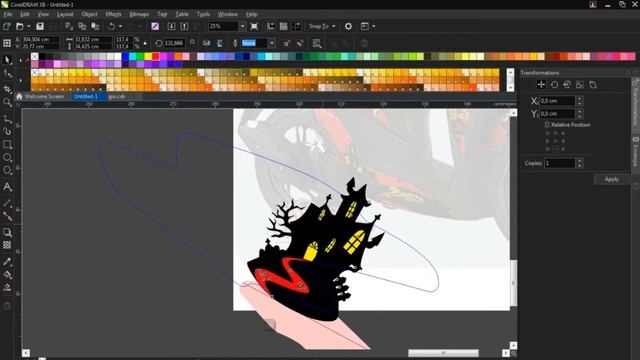Expand the undo history dropdown arrow
The image size is (640, 360).
click(x=120, y=26)
